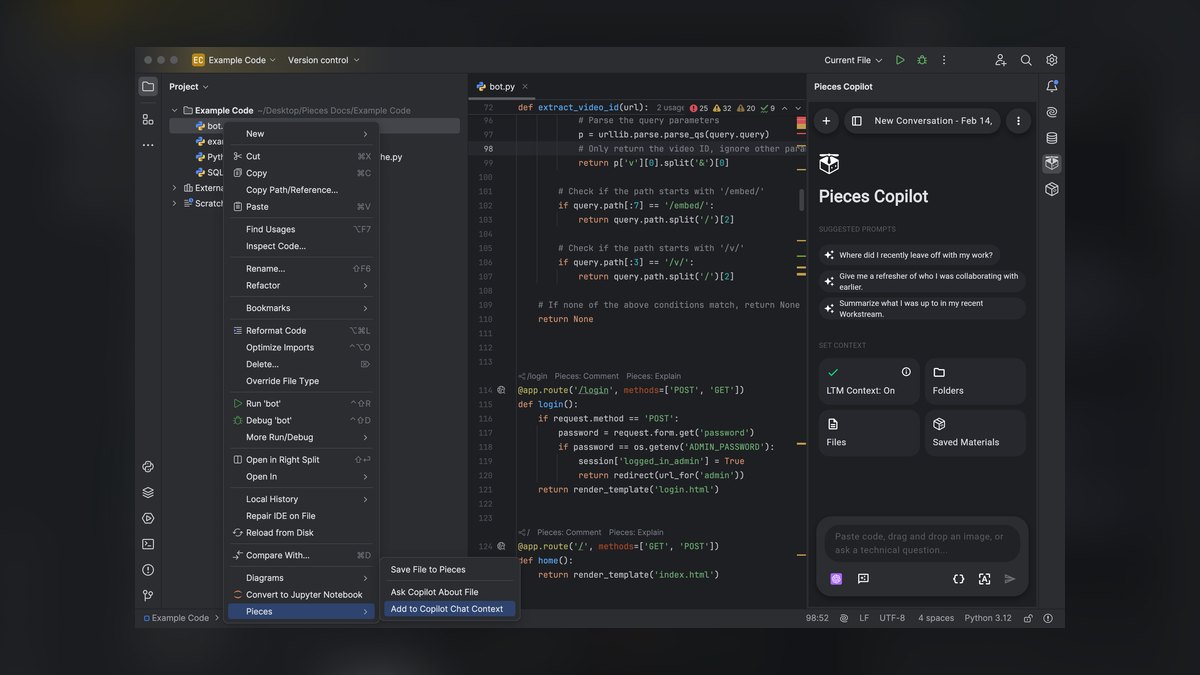
Task: Open the AI Assistant spiral icon
Action: (1052, 113)
